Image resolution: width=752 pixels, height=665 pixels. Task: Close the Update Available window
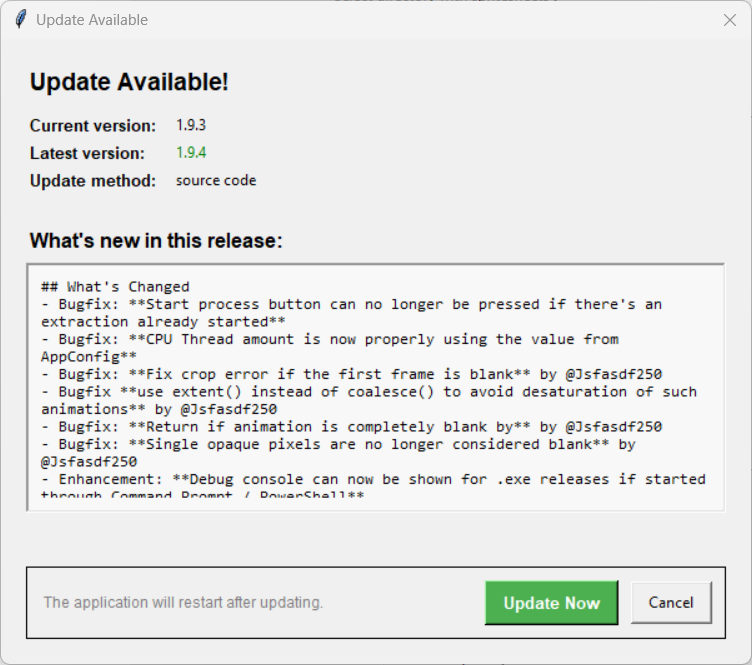[730, 20]
